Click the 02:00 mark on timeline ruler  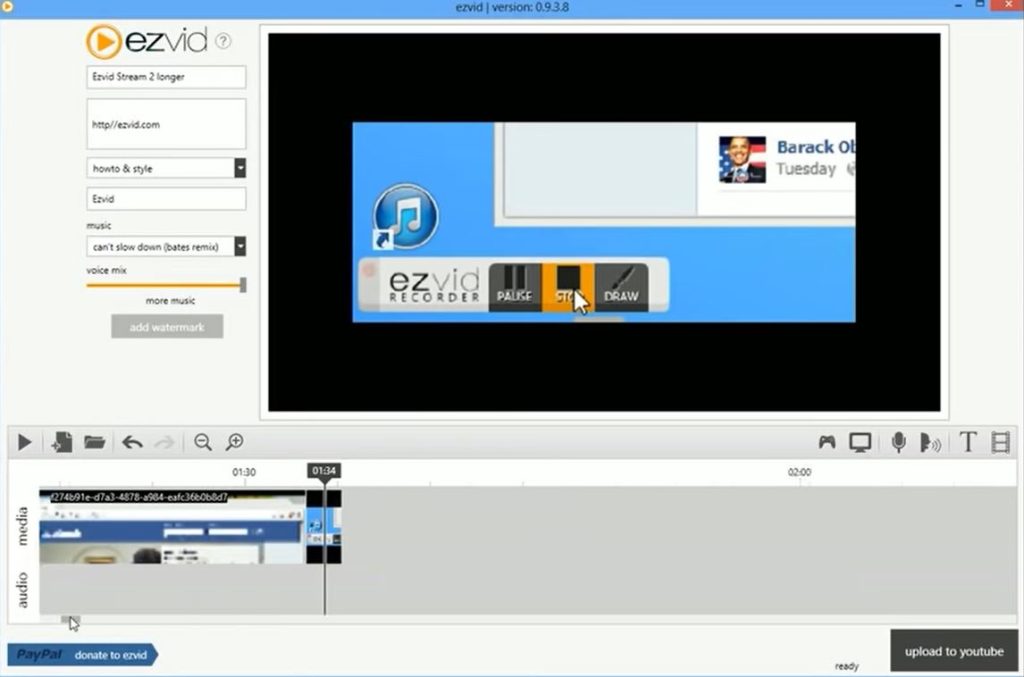tap(799, 472)
